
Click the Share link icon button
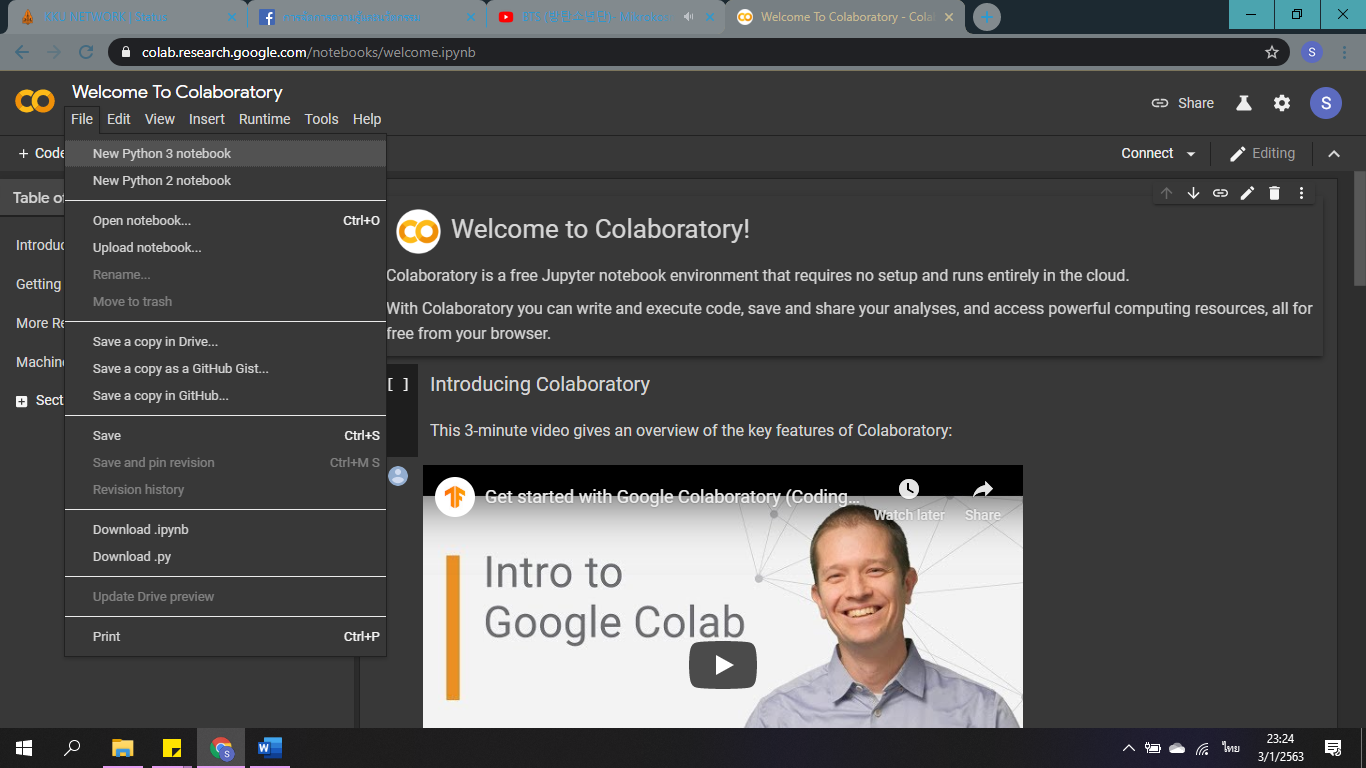1182,103
